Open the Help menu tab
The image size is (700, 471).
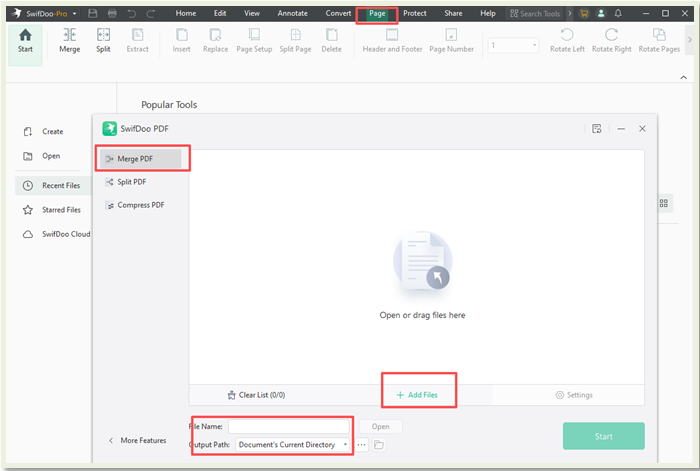click(x=488, y=13)
